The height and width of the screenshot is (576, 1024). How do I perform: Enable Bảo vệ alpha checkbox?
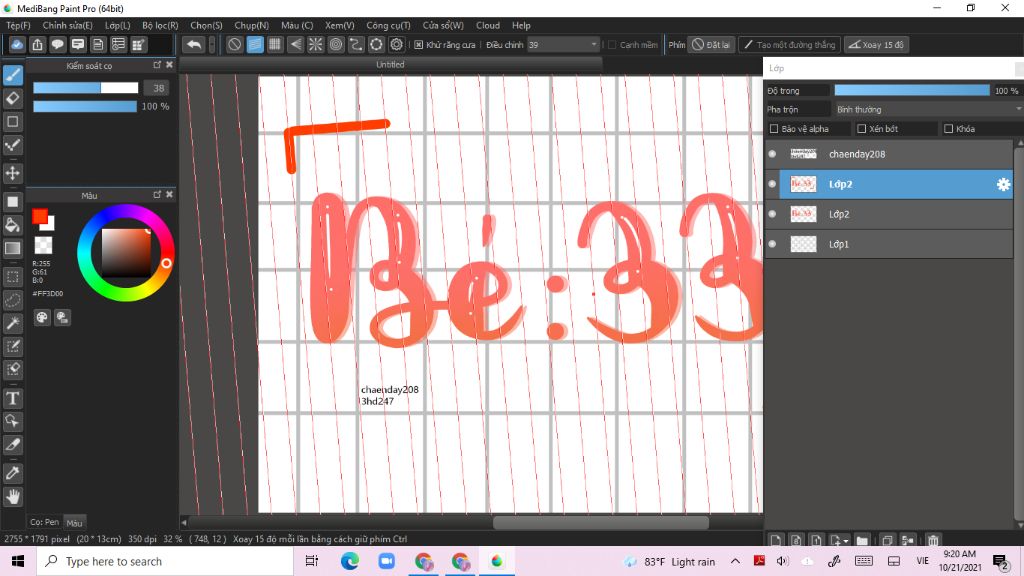(774, 129)
